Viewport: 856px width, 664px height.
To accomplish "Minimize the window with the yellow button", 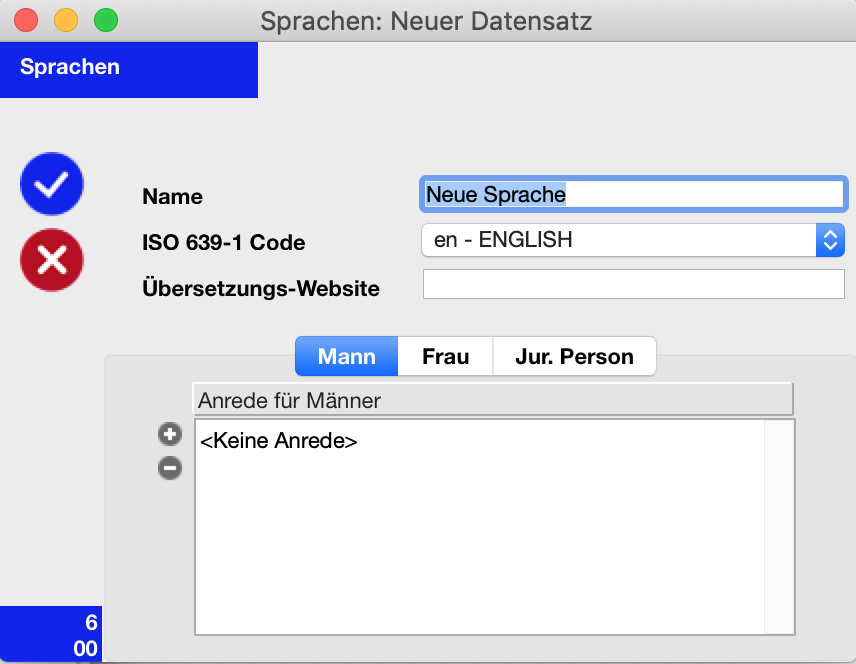I will point(66,20).
